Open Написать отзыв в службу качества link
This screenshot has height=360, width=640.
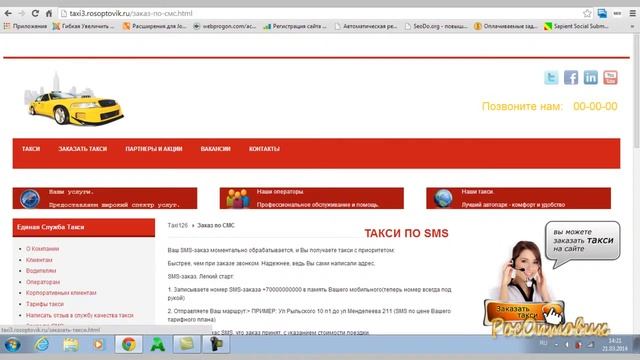tap(80, 315)
